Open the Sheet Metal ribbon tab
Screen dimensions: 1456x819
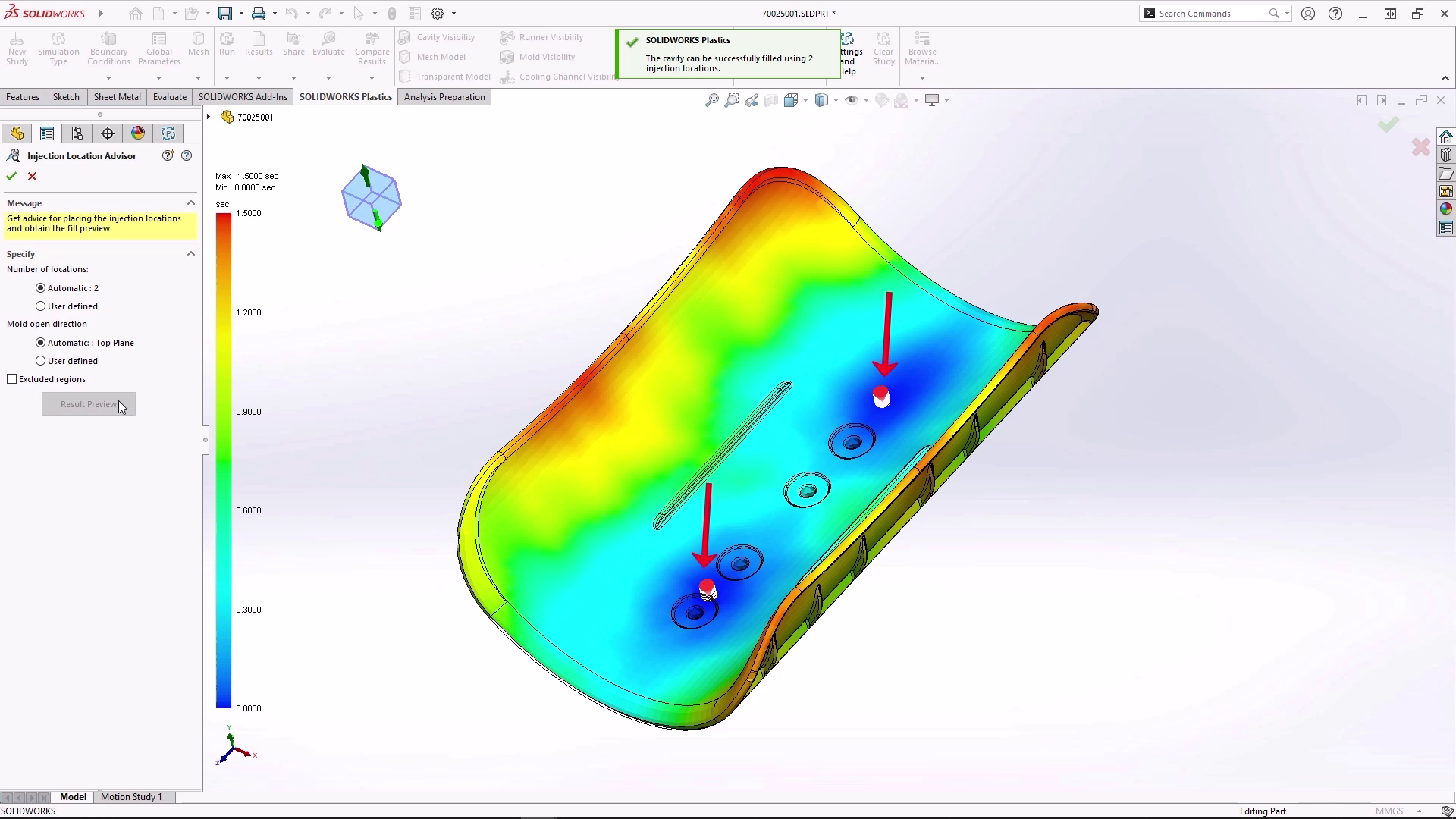click(117, 96)
